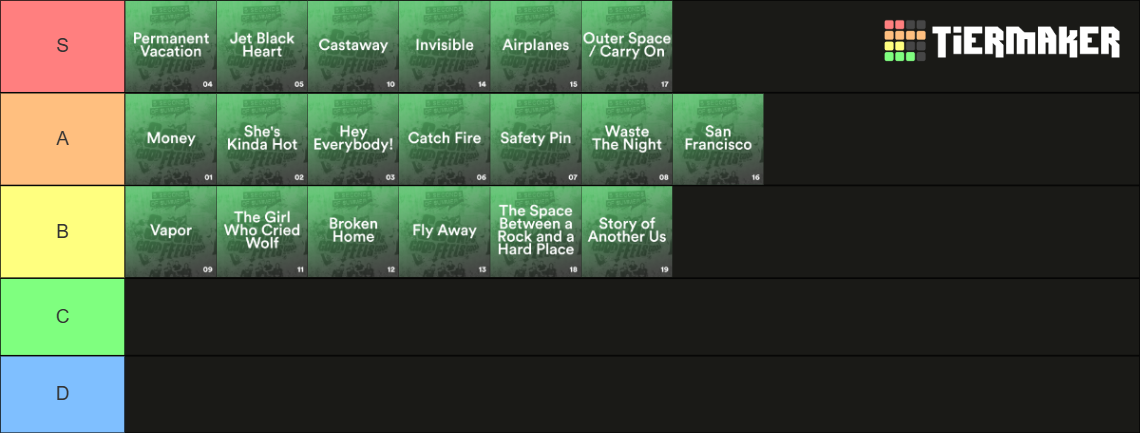The height and width of the screenshot is (433, 1140).
Task: Select the San Francisco tile
Action: pyautogui.click(x=718, y=139)
